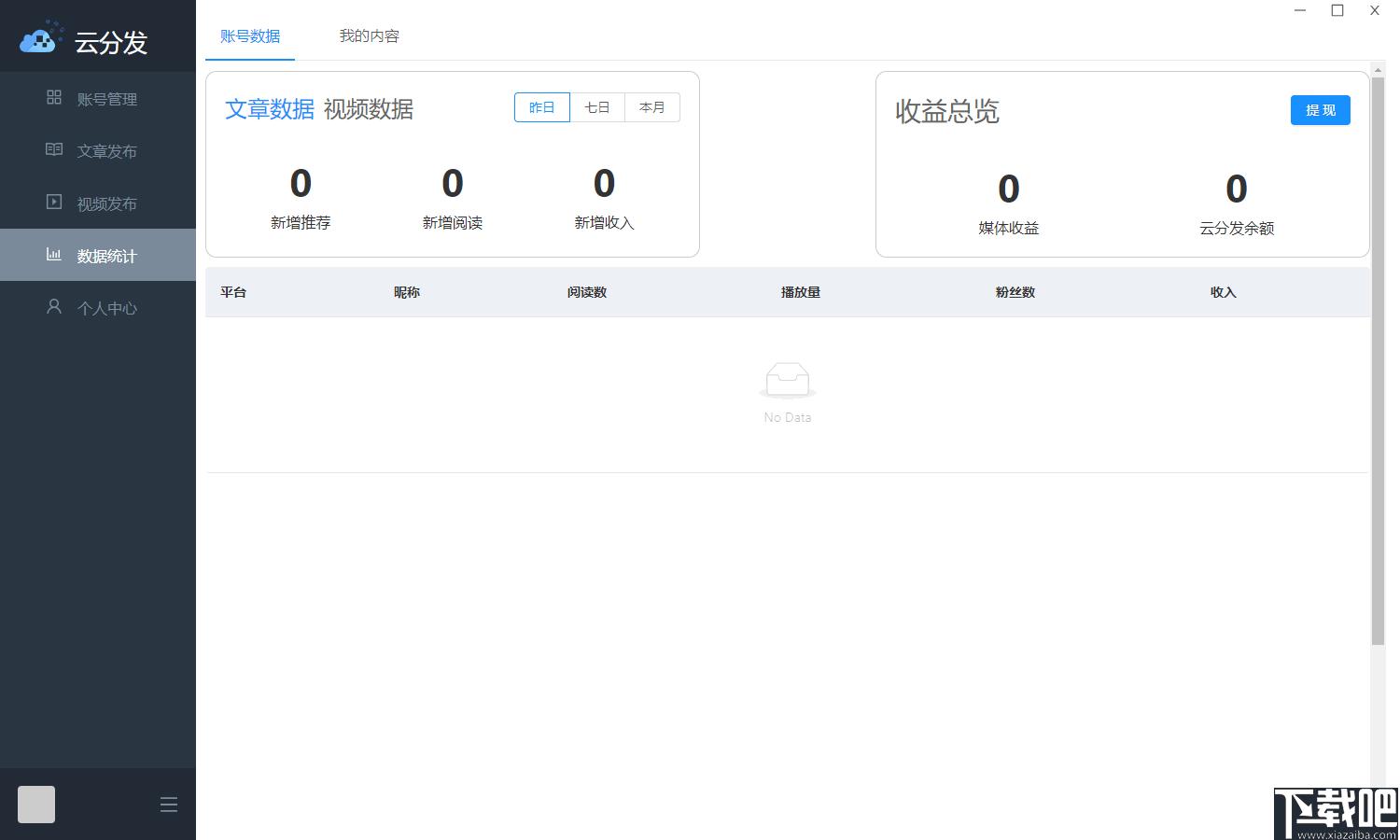The height and width of the screenshot is (840, 1400).
Task: Open 账号管理 via its grid icon
Action: click(x=54, y=97)
